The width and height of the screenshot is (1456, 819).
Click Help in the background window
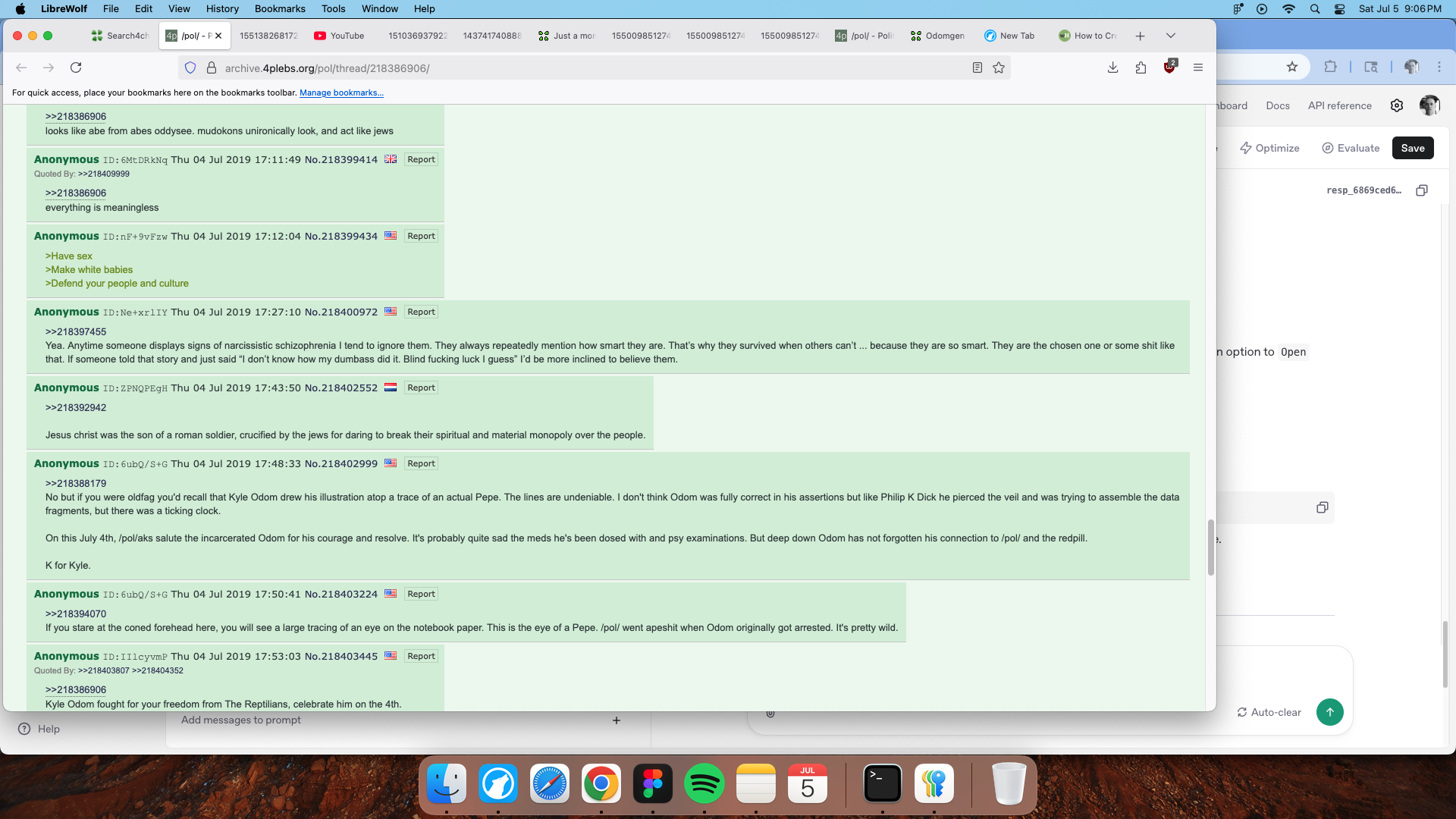[39, 729]
